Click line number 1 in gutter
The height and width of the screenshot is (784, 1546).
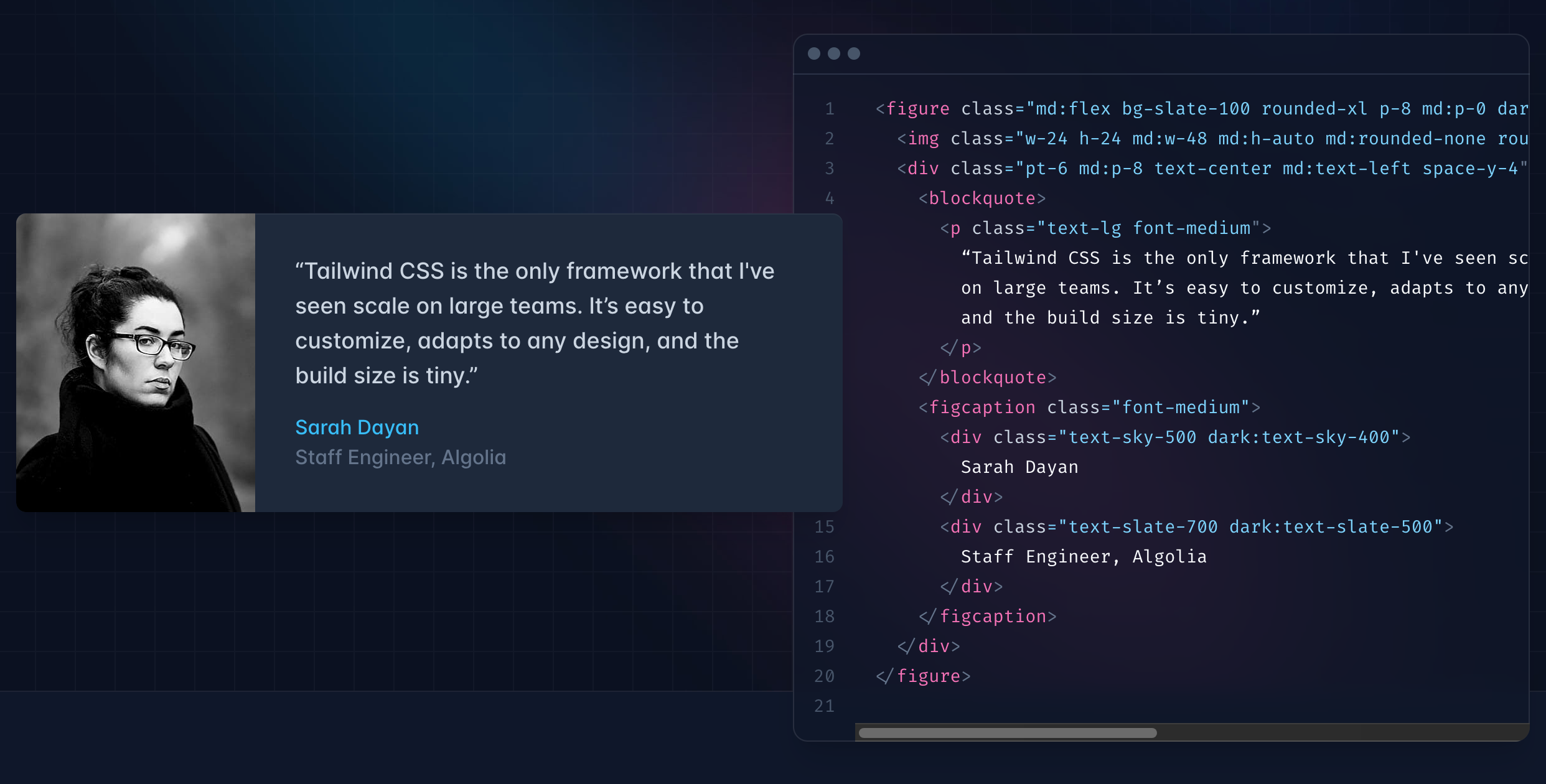click(829, 109)
